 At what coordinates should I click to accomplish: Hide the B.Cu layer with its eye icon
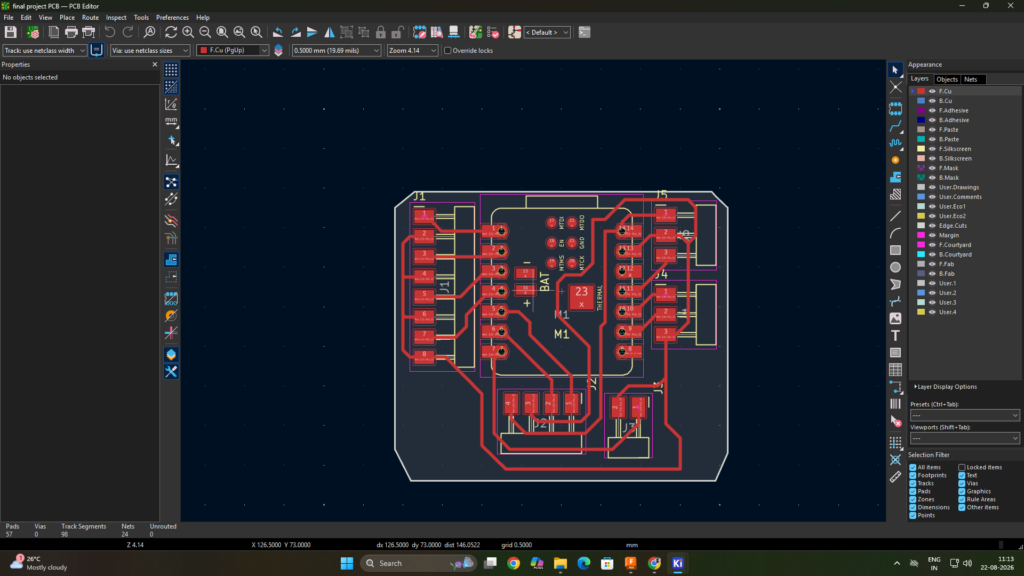(x=932, y=101)
